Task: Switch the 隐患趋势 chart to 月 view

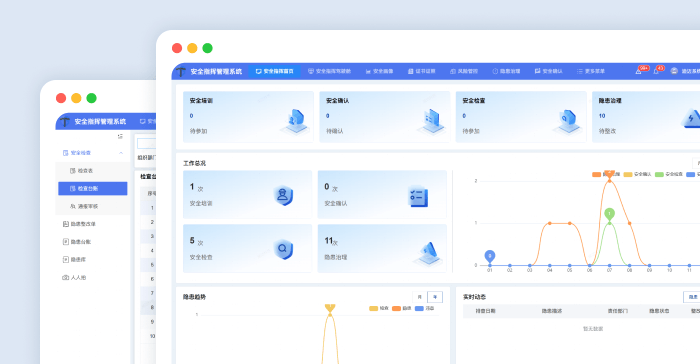Action: (419, 297)
